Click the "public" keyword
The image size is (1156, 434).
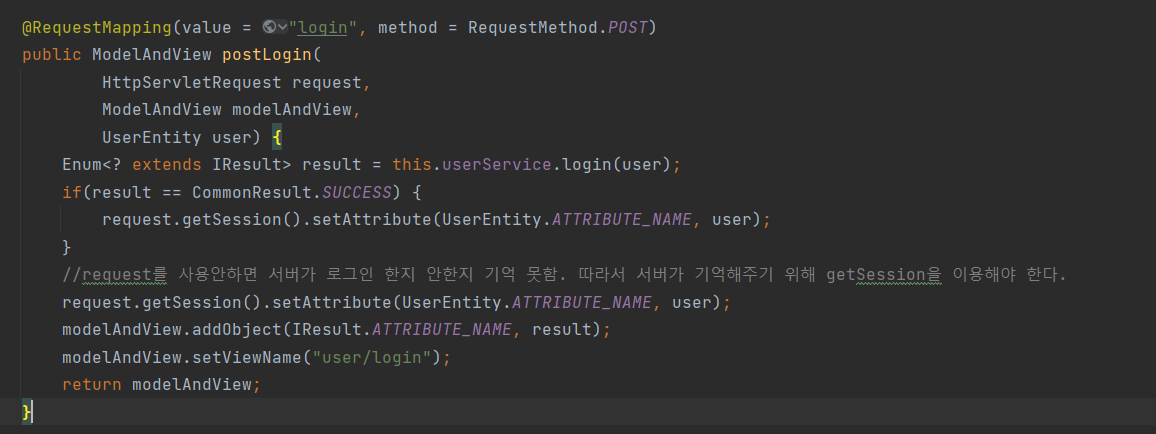52,55
